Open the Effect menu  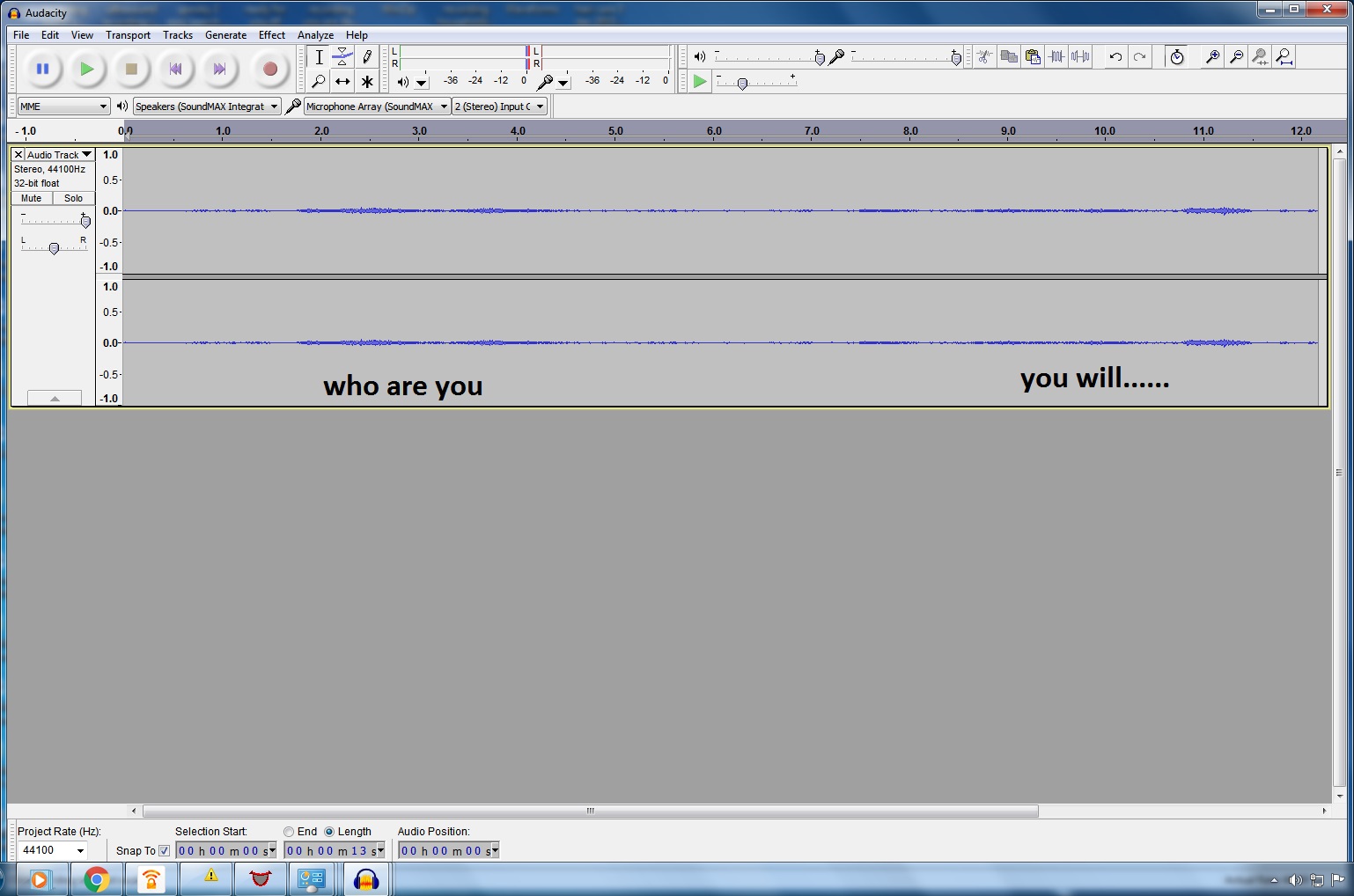(272, 35)
